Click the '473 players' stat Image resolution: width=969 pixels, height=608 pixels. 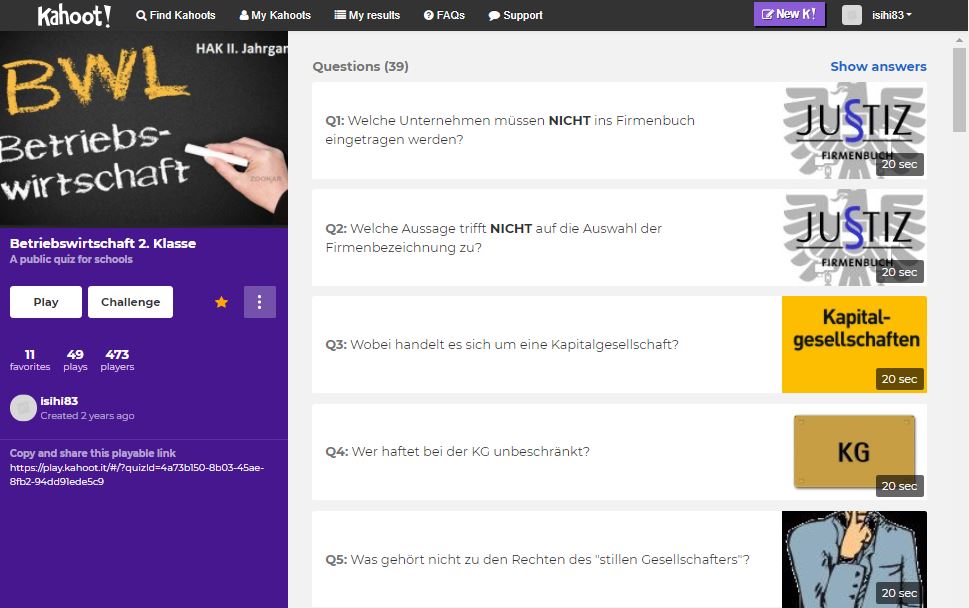(x=117, y=360)
